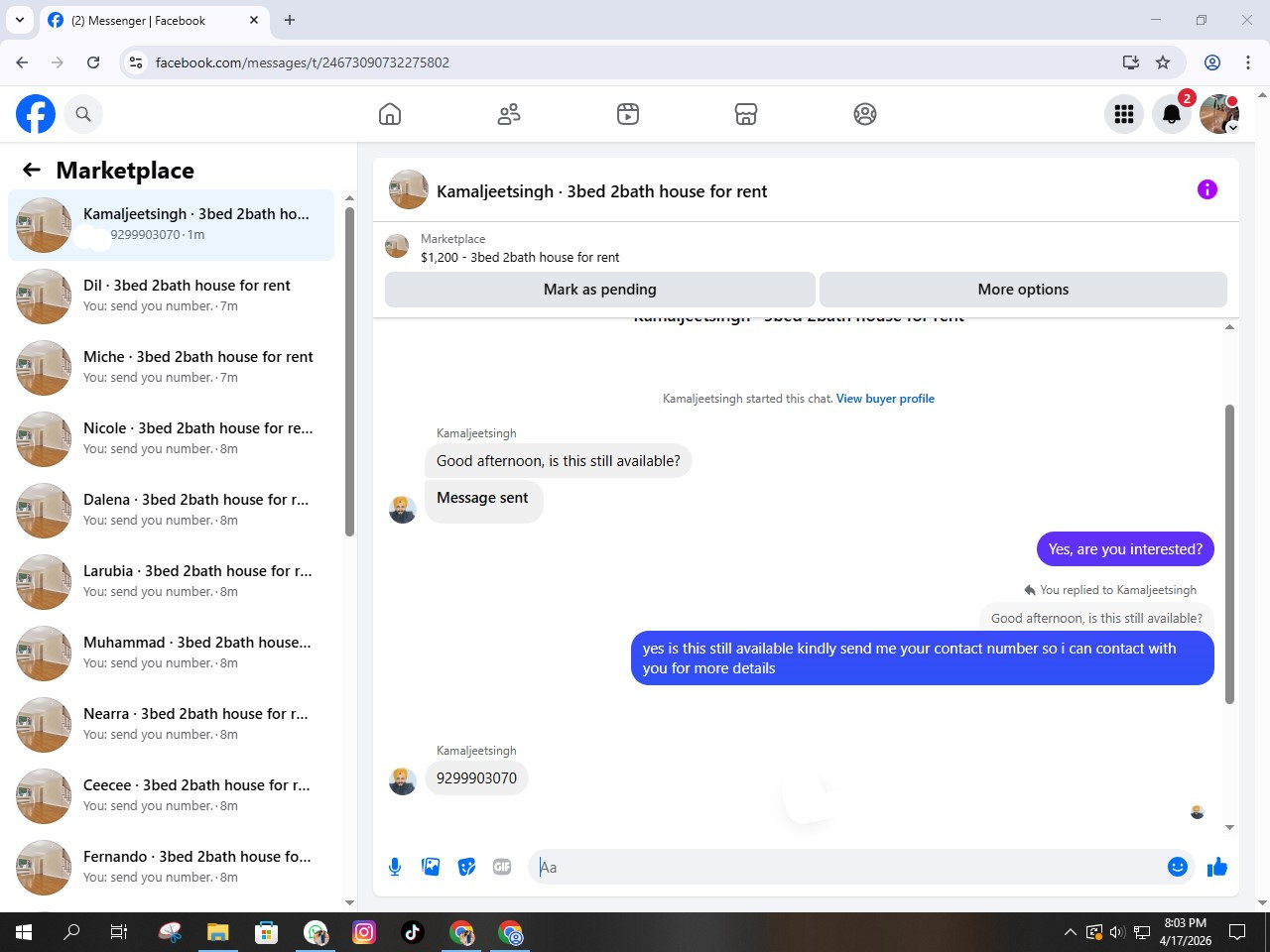Screen dimensions: 1270x952
Task: Close the Messenger | Facebook tab
Action: [254, 20]
